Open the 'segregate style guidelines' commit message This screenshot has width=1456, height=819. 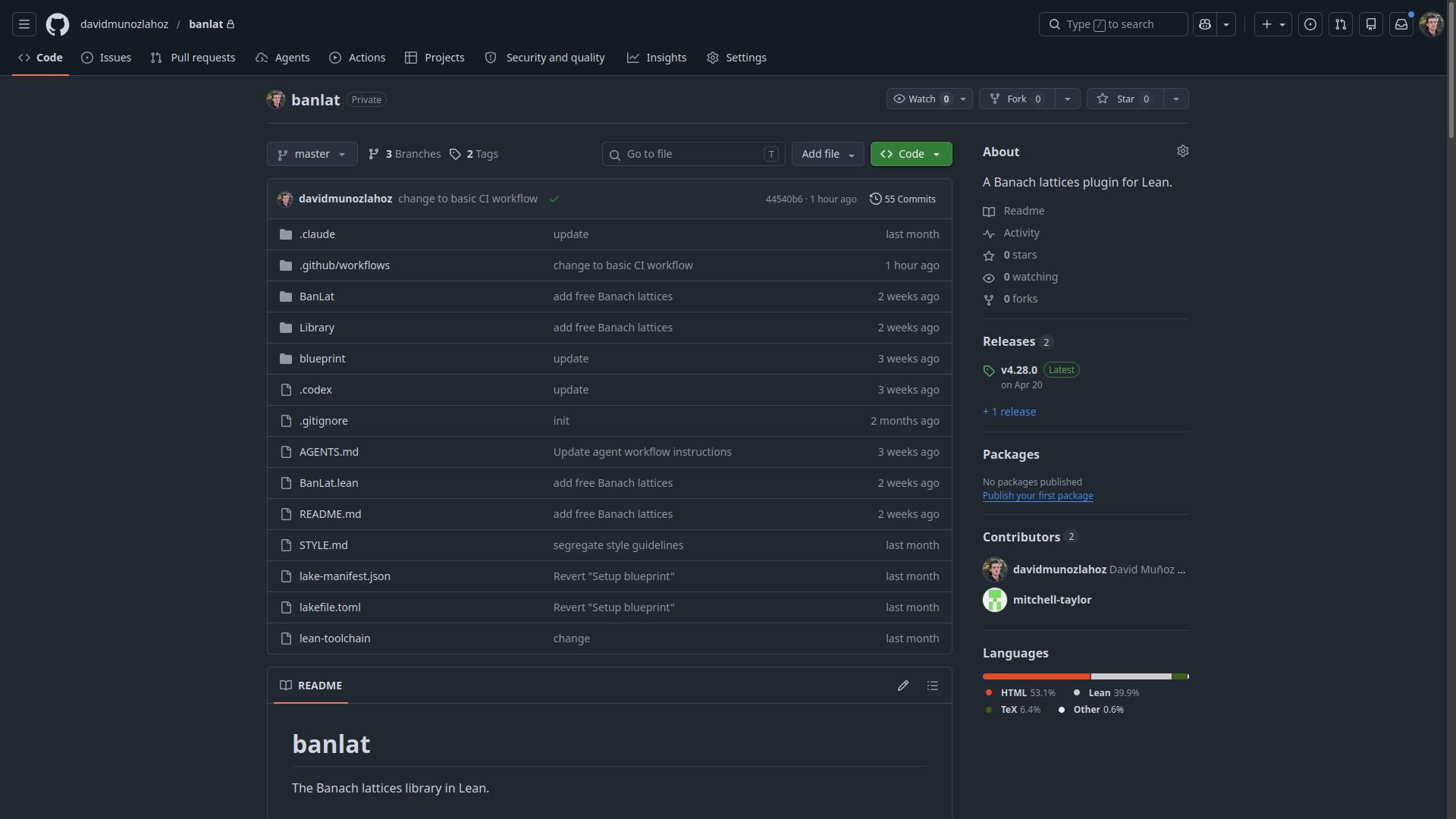(x=618, y=545)
